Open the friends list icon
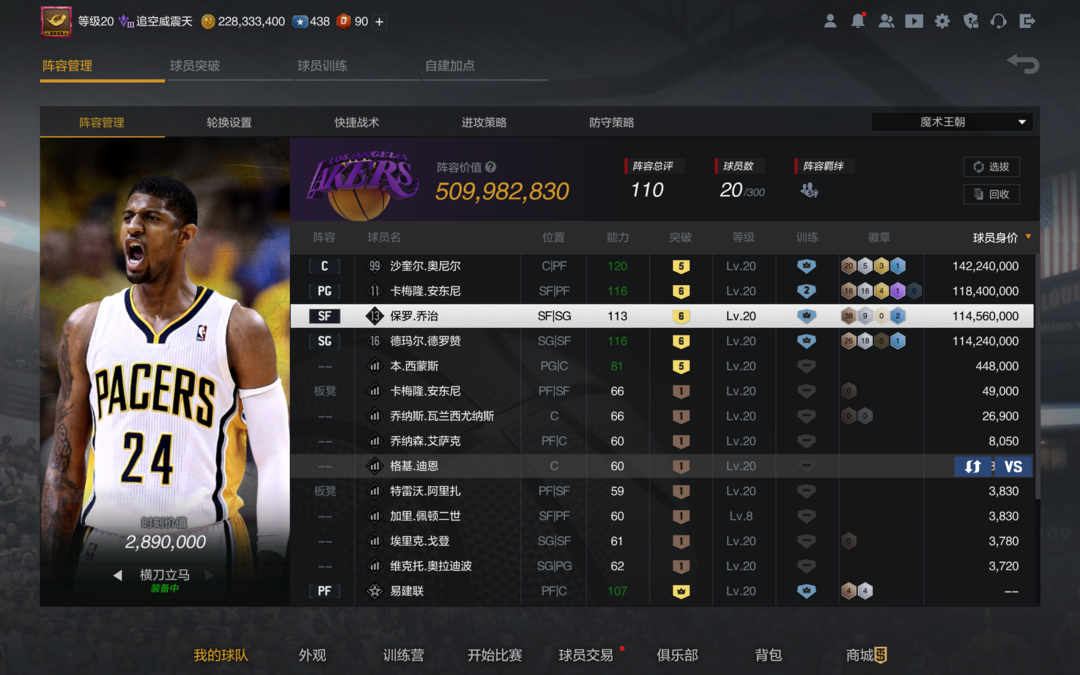 (886, 21)
